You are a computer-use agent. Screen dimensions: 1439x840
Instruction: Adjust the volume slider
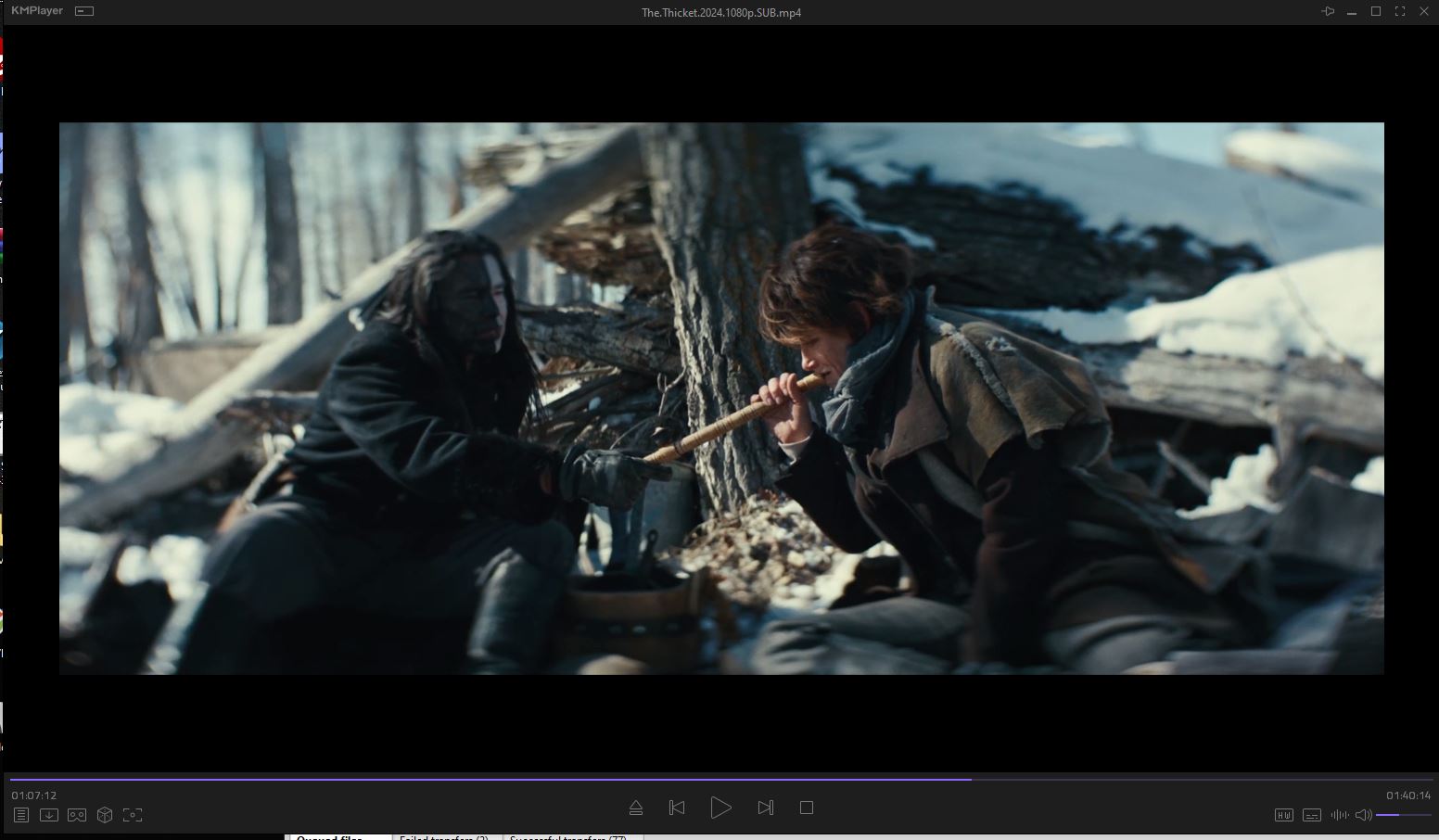(1402, 815)
